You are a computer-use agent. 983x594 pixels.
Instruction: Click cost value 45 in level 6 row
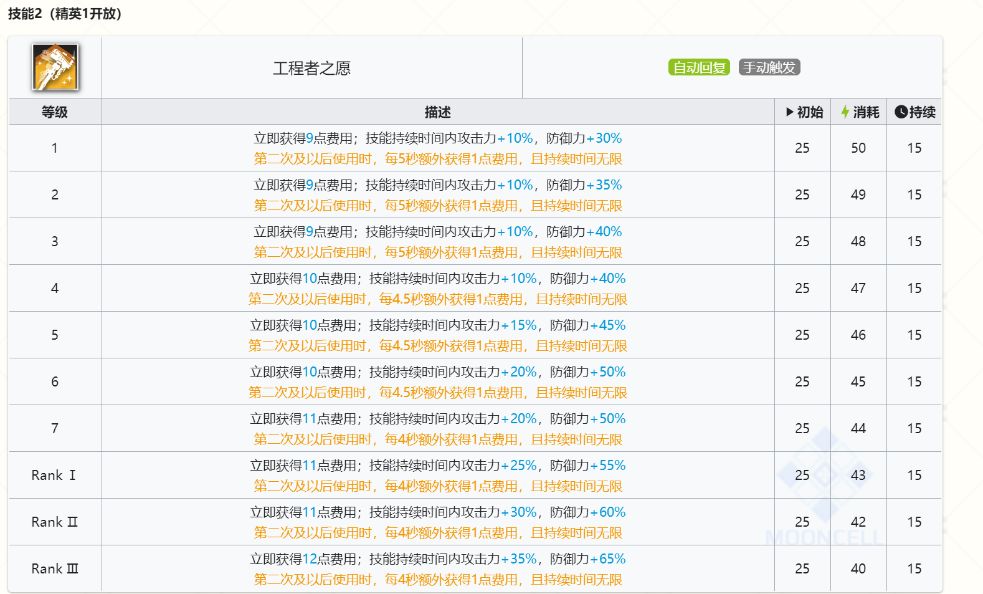(x=858, y=381)
